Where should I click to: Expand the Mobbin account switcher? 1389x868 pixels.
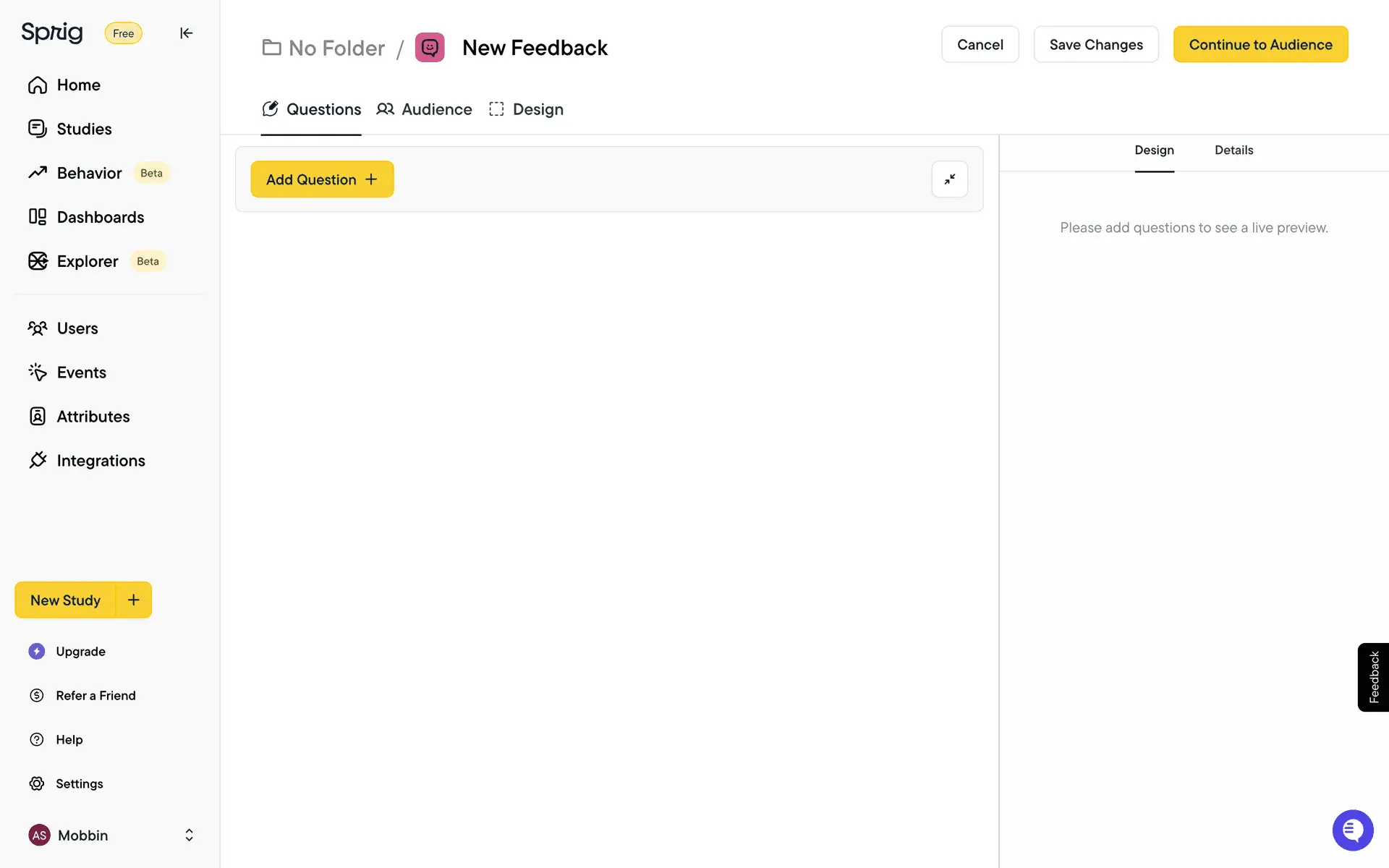tap(189, 835)
